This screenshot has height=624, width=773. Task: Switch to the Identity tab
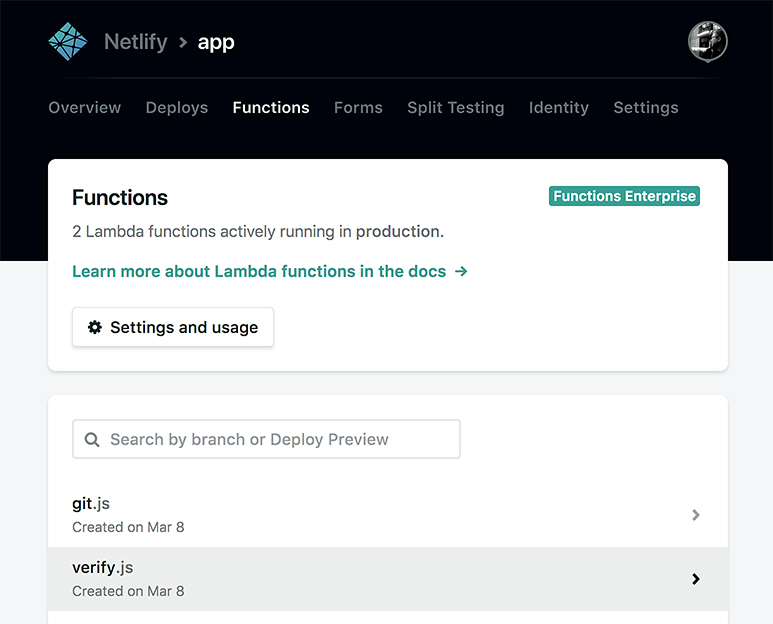(559, 107)
